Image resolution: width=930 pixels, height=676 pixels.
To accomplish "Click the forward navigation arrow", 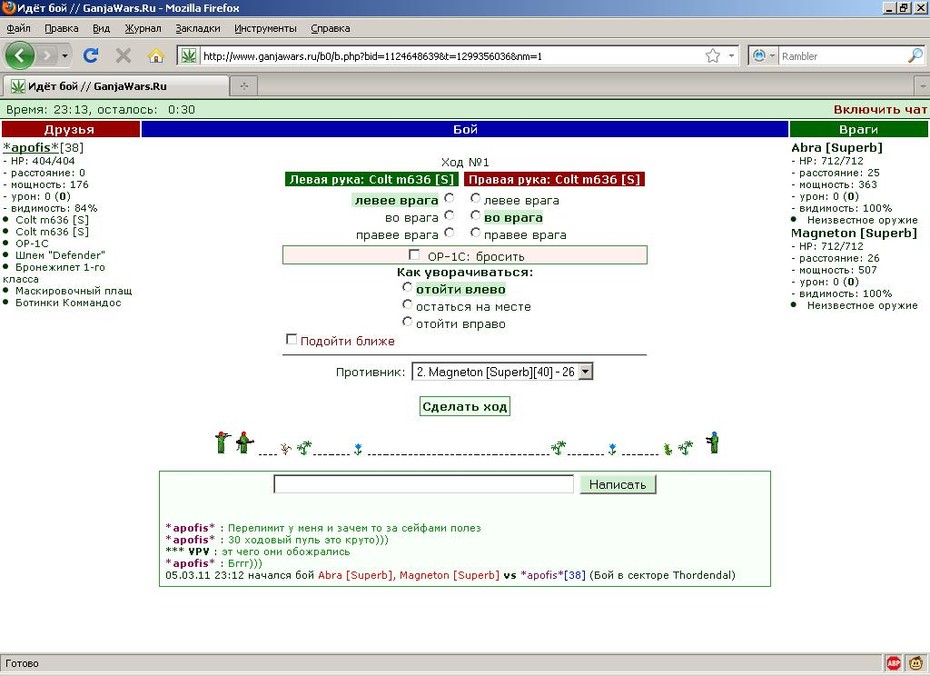I will 47,56.
